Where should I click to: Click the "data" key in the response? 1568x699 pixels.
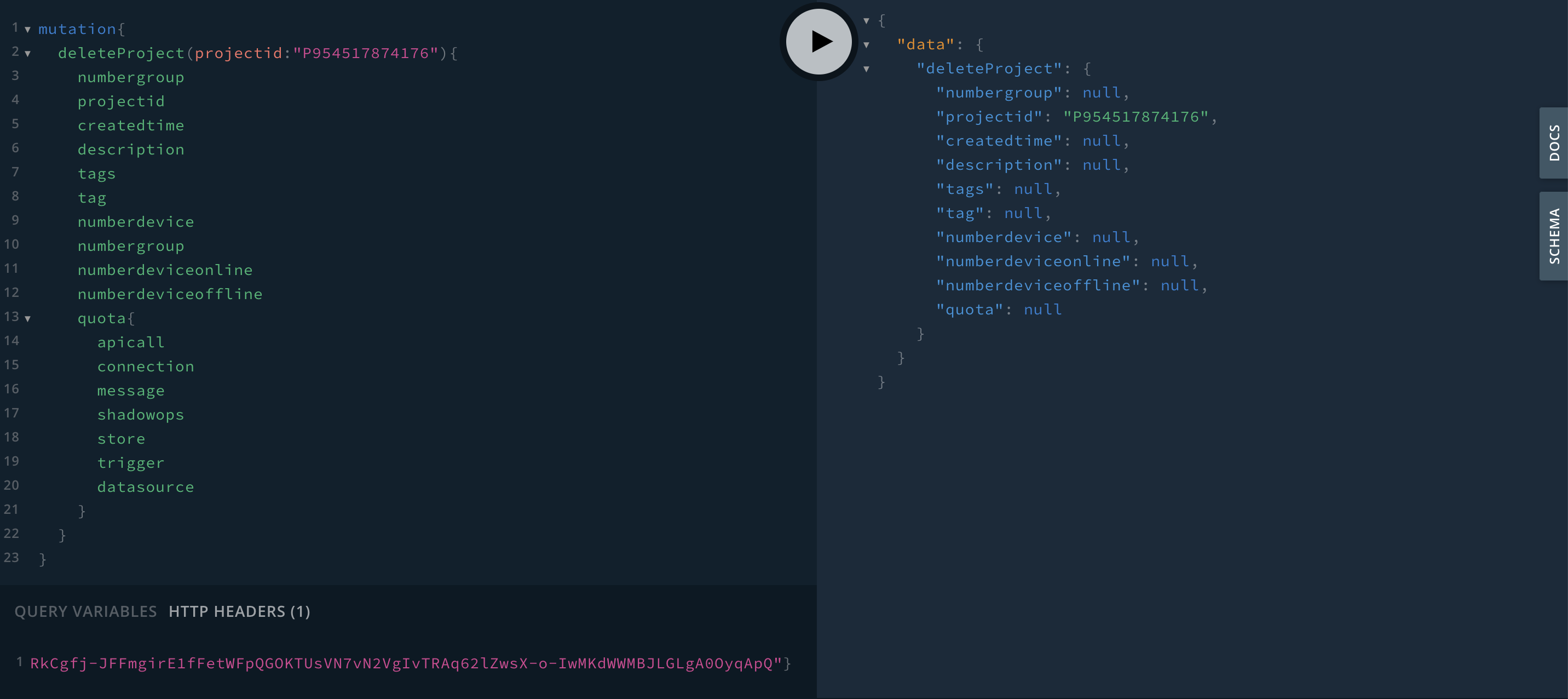pos(926,44)
